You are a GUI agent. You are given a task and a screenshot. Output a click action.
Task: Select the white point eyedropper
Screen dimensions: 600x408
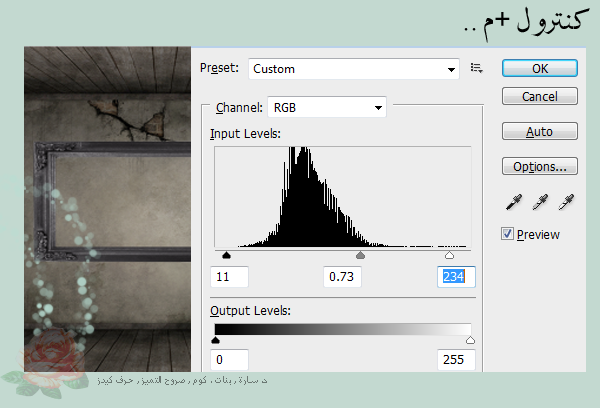tap(567, 202)
